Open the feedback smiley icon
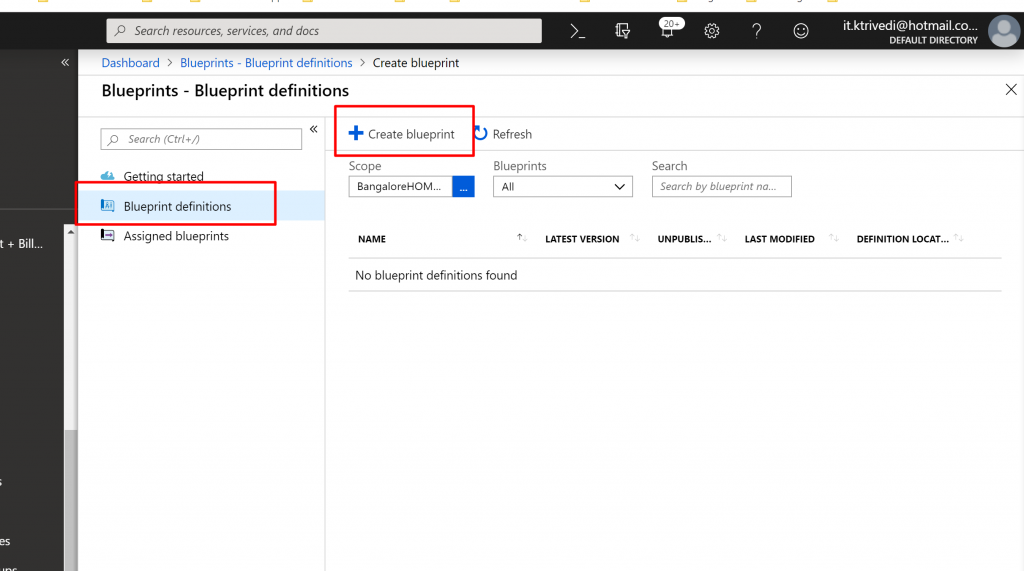The width and height of the screenshot is (1024, 571). point(801,31)
